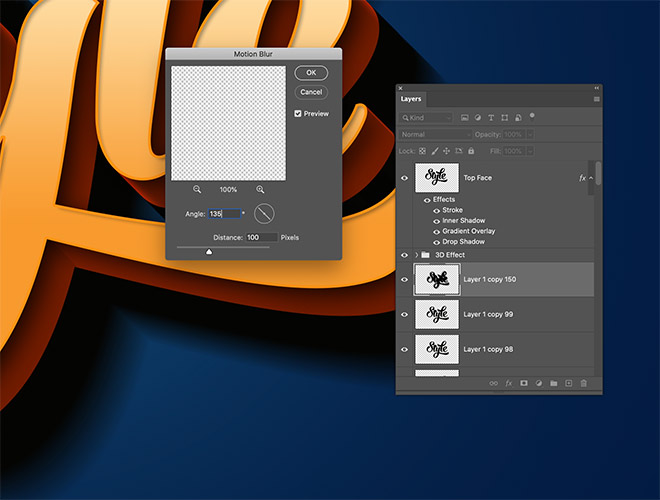The height and width of the screenshot is (500, 660).
Task: Open the Layers panel options menu
Action: coord(596,99)
